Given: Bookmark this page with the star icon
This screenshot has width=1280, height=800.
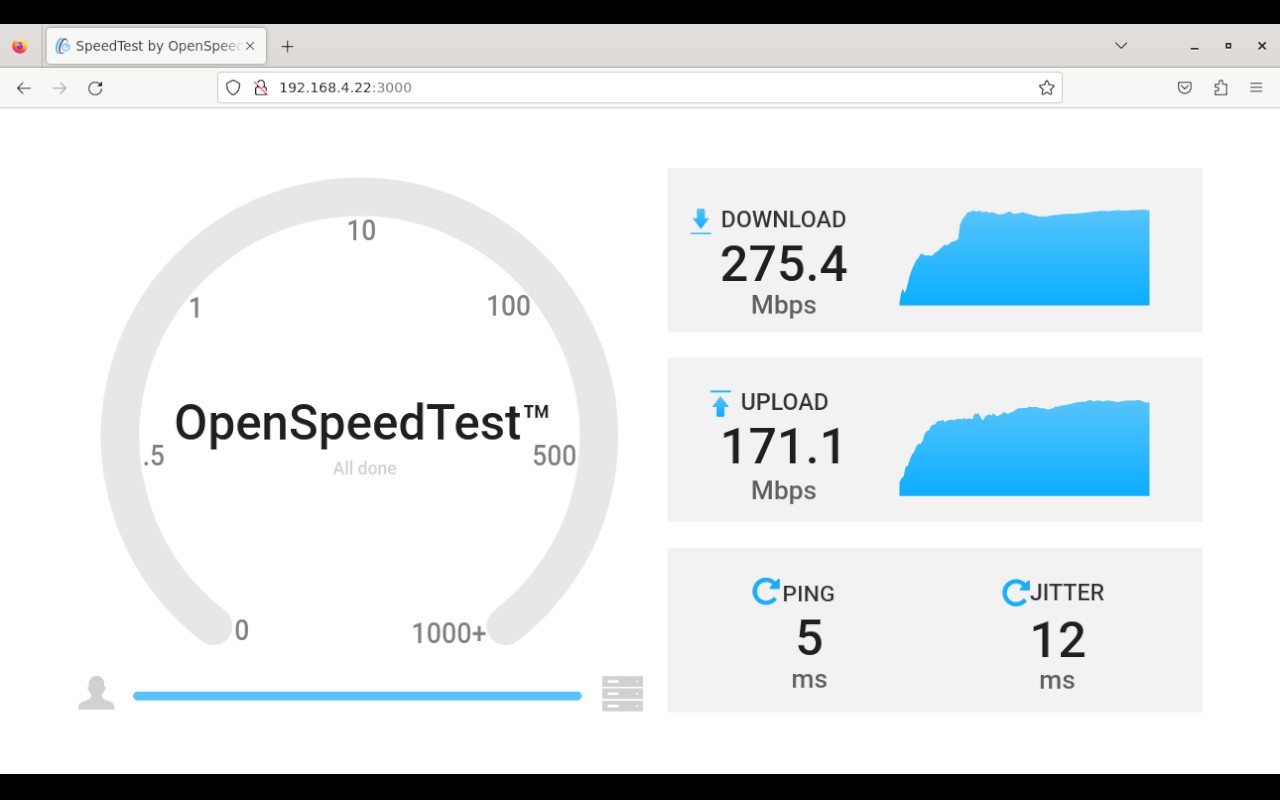Looking at the screenshot, I should point(1046,88).
